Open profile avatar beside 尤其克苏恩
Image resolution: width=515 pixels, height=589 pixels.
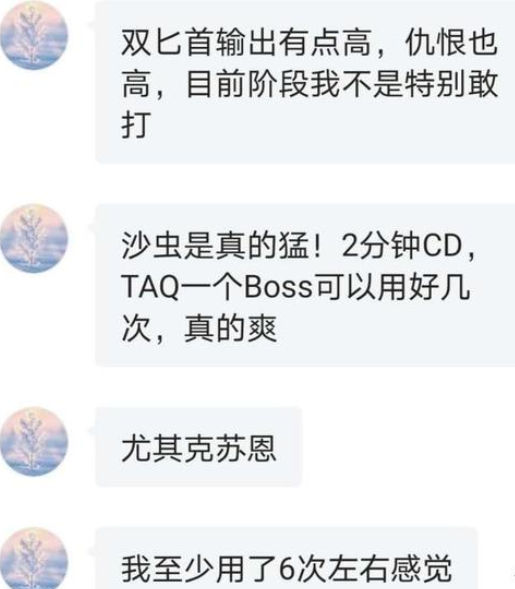[x=34, y=441]
